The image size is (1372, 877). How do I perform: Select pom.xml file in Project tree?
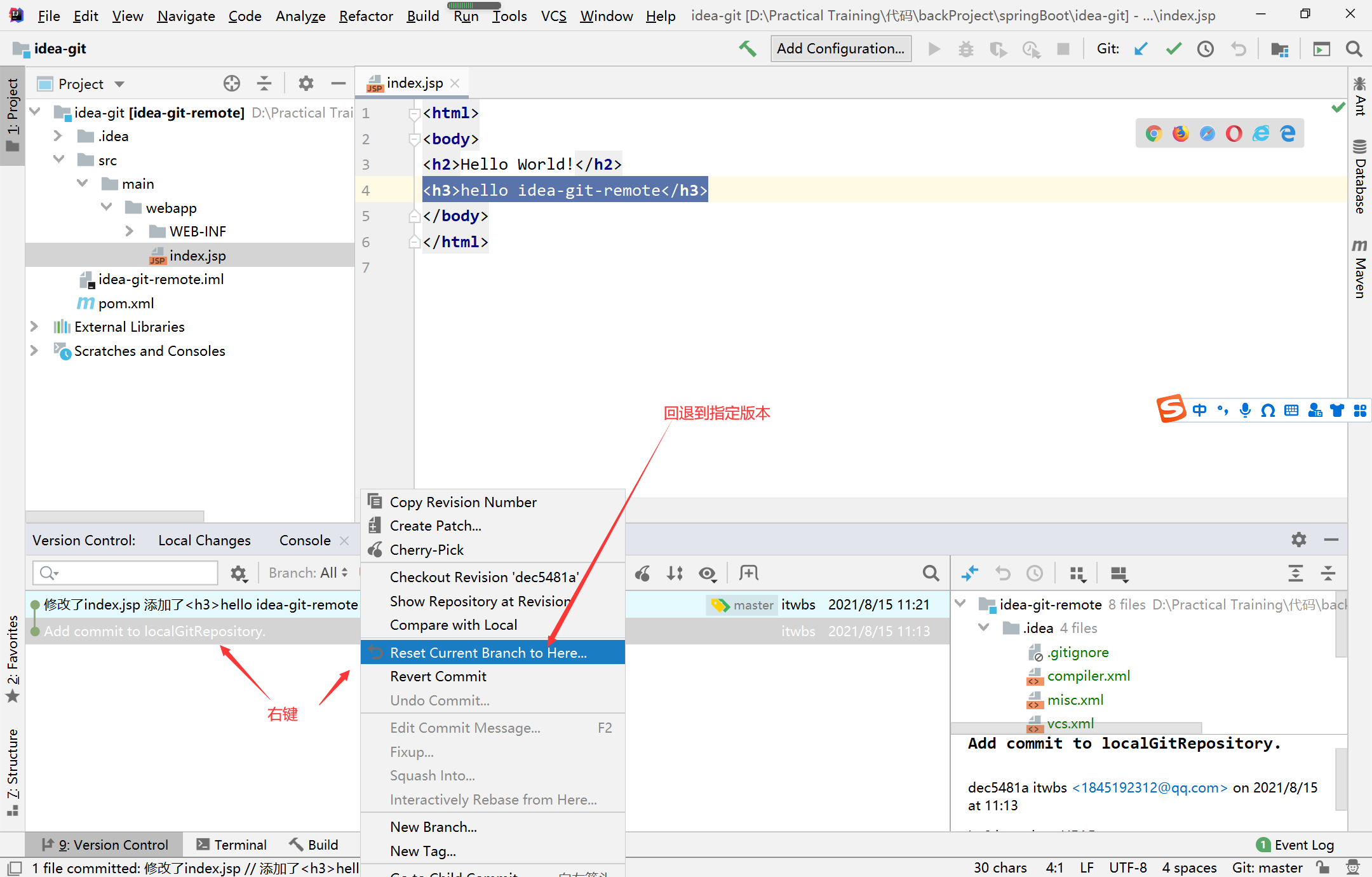tap(126, 303)
